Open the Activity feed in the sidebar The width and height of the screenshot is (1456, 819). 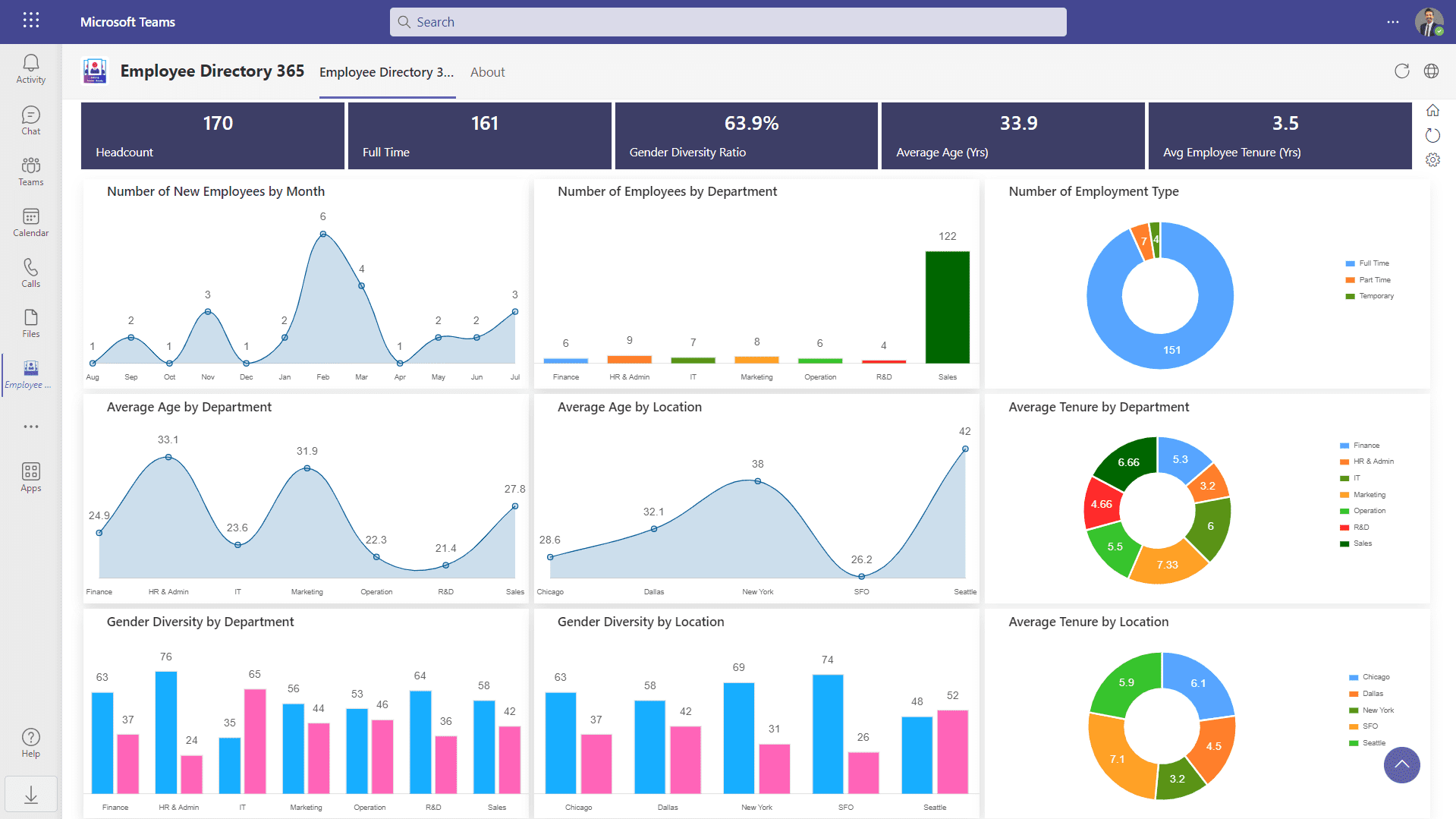tap(30, 68)
